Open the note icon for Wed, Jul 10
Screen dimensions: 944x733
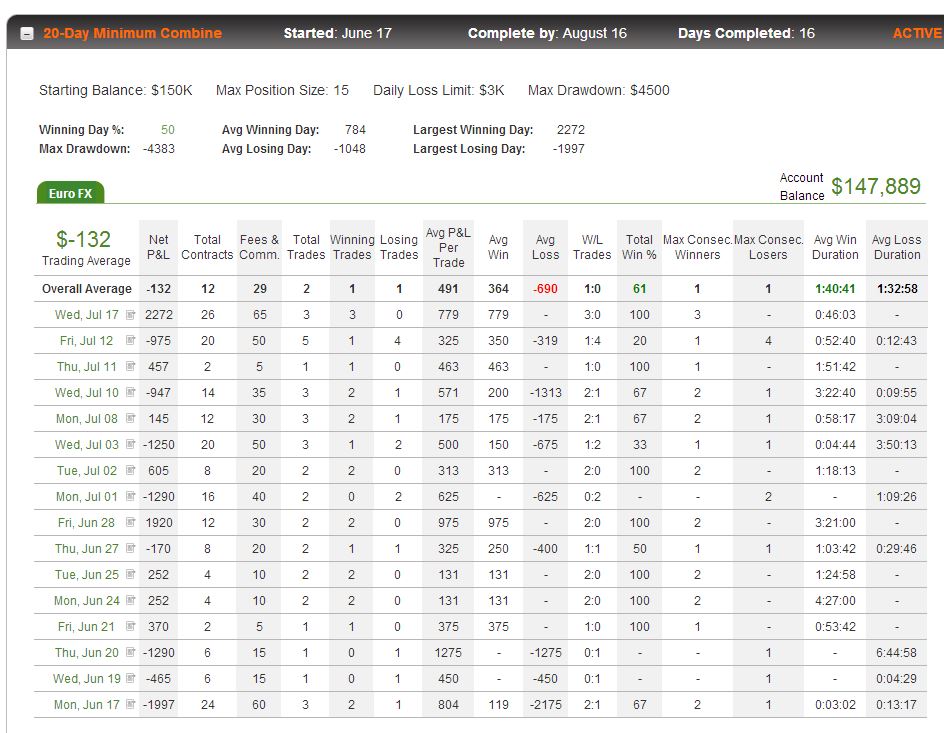click(130, 392)
